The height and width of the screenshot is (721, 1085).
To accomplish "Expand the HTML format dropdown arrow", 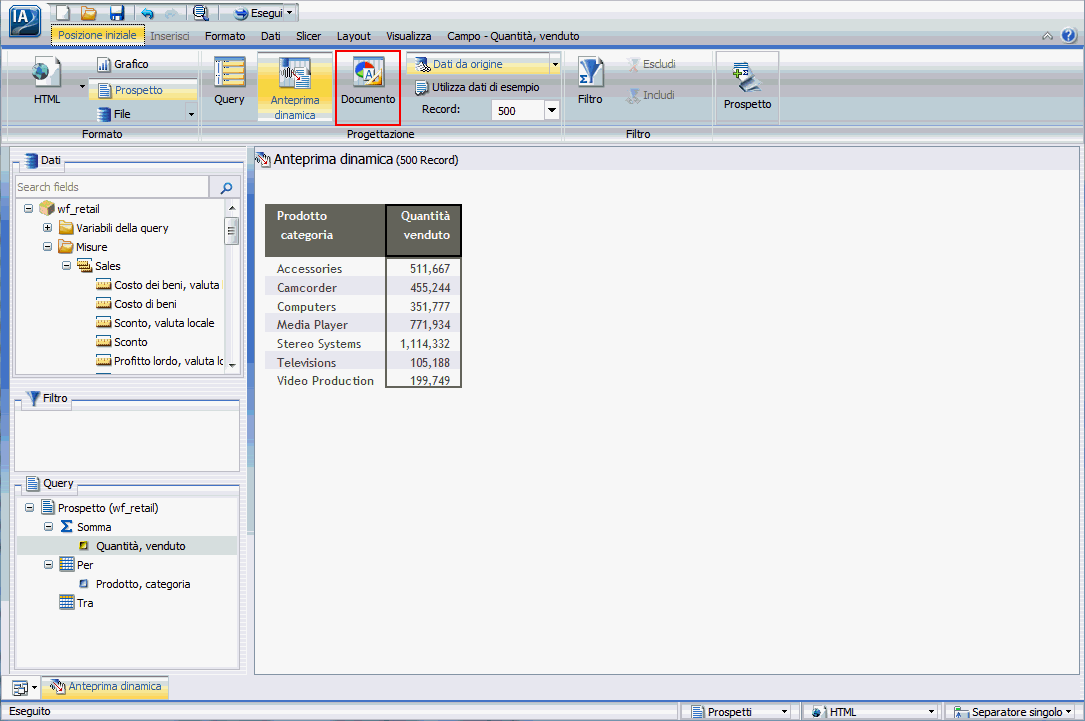I will tap(82, 86).
